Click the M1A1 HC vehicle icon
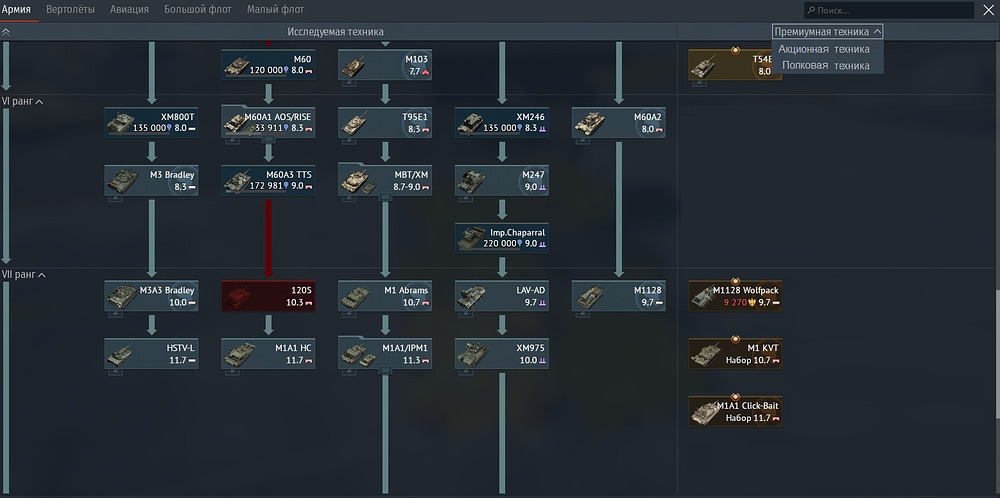 tap(237, 354)
